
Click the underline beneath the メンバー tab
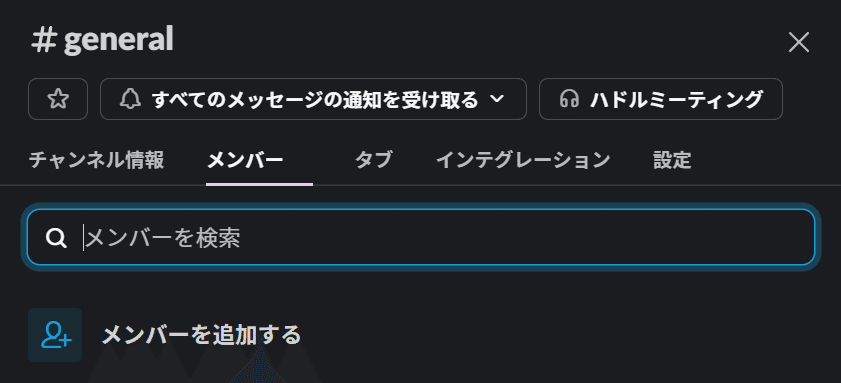260,184
